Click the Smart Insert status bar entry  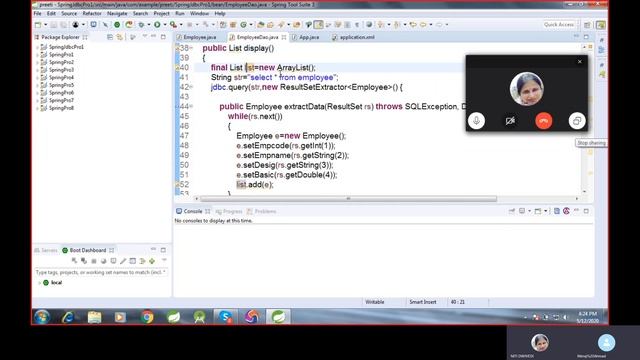[422, 302]
